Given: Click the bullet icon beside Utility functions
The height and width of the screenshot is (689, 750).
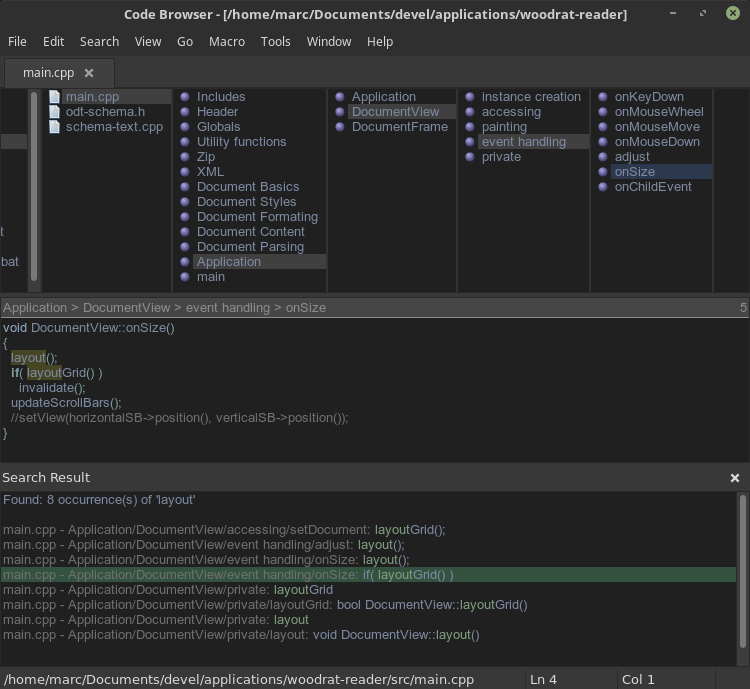Looking at the screenshot, I should [185, 142].
